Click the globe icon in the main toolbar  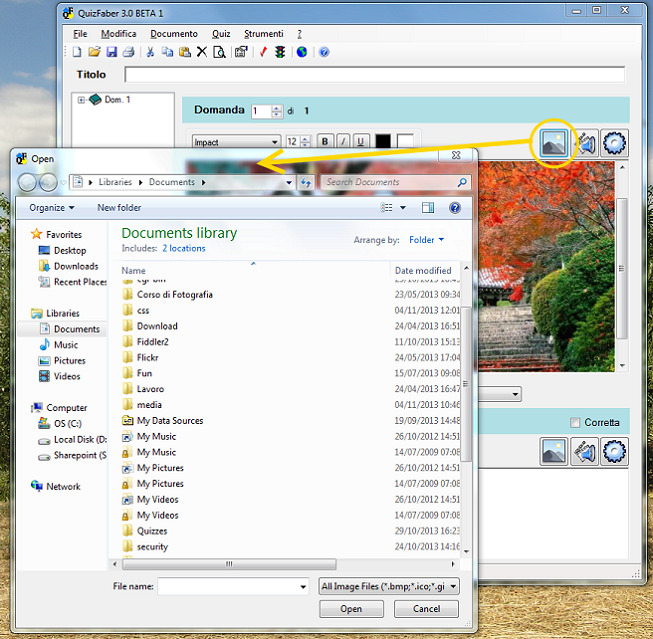coord(302,52)
